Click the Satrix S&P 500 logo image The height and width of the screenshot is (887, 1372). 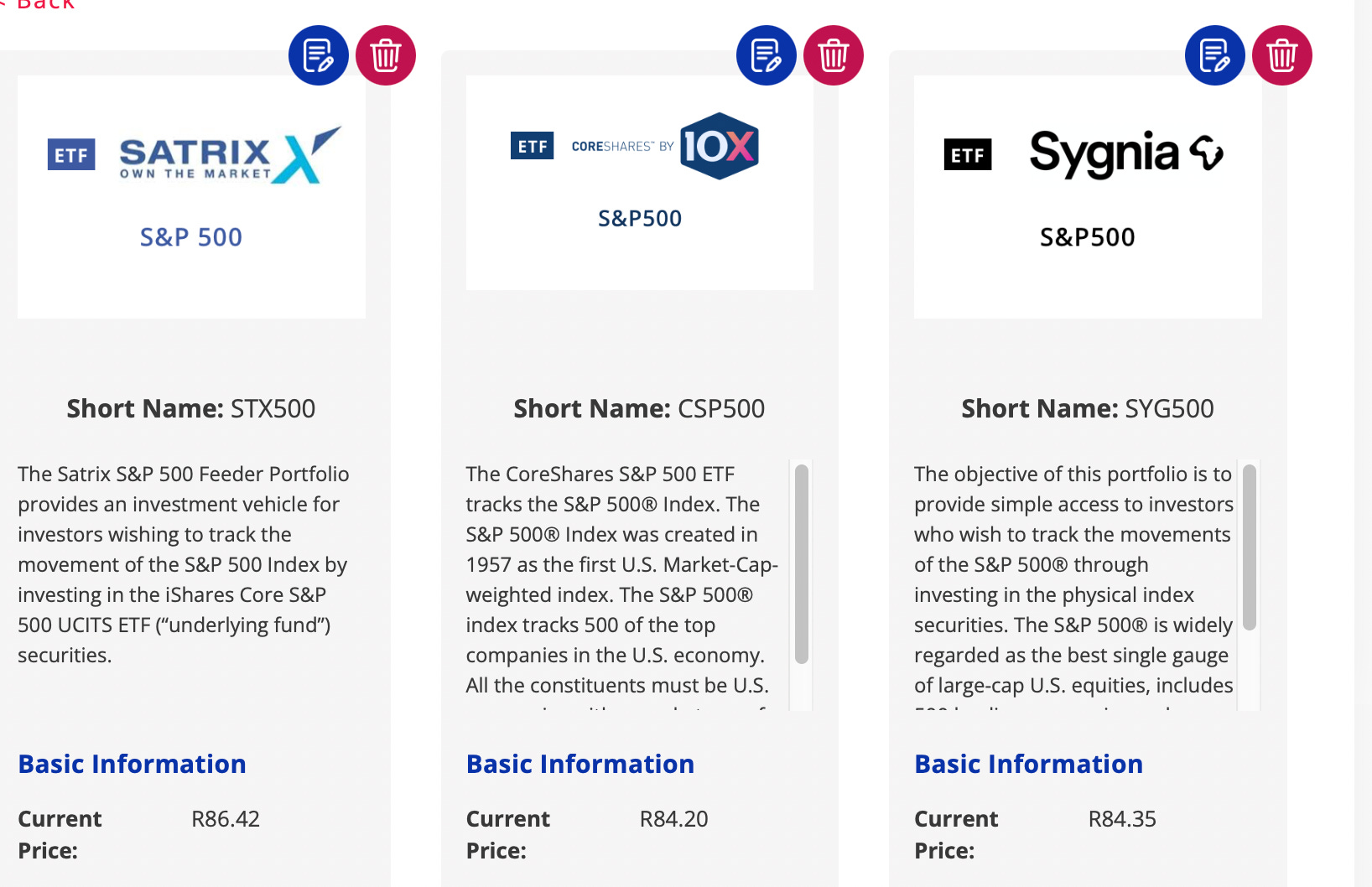tap(191, 197)
